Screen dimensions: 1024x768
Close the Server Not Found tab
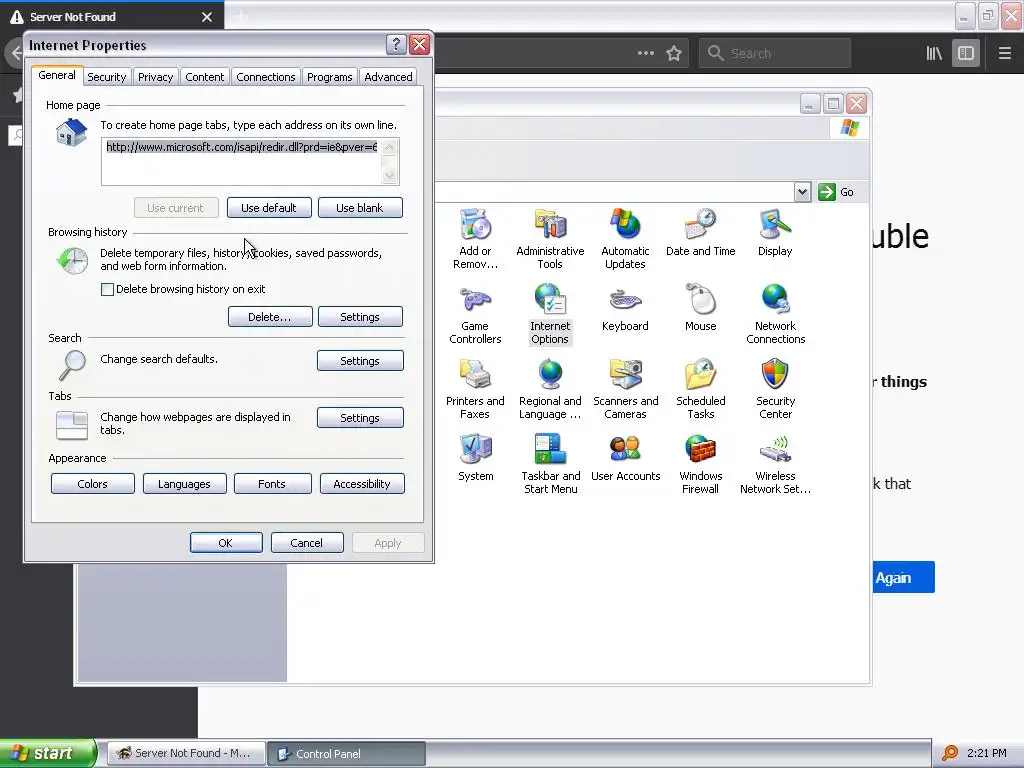tap(207, 17)
